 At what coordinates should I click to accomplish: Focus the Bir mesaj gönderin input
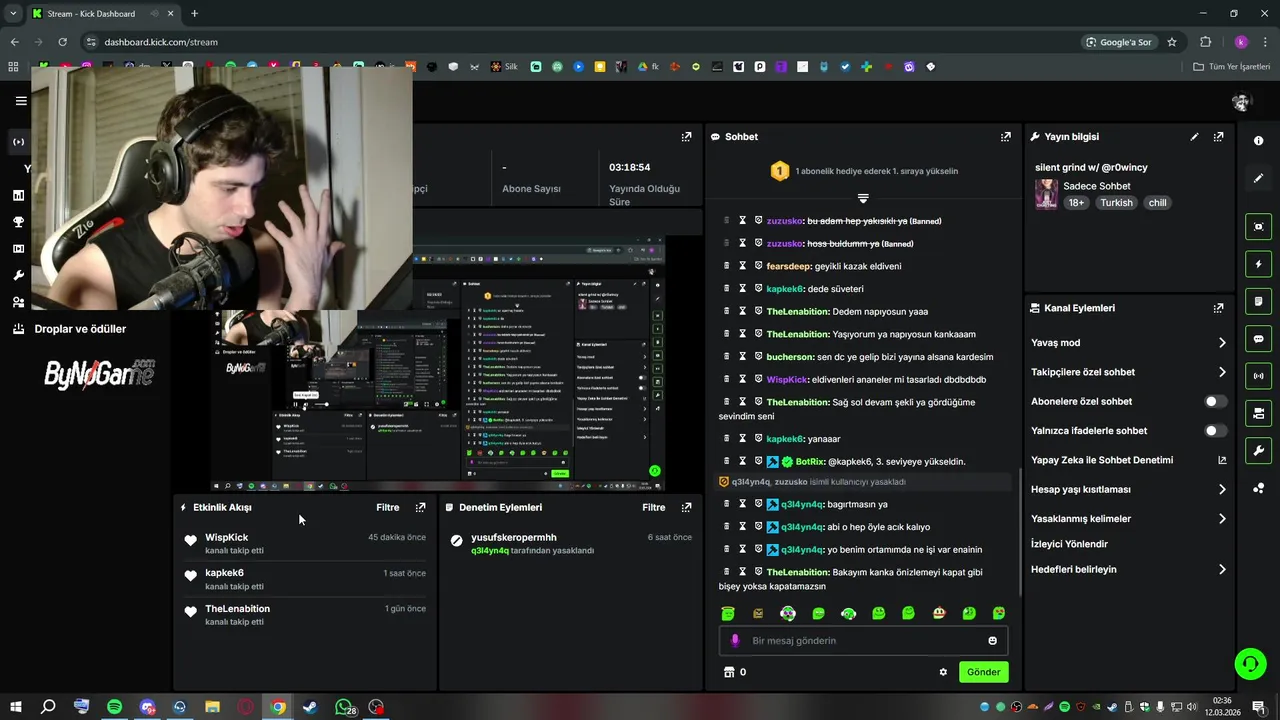863,641
